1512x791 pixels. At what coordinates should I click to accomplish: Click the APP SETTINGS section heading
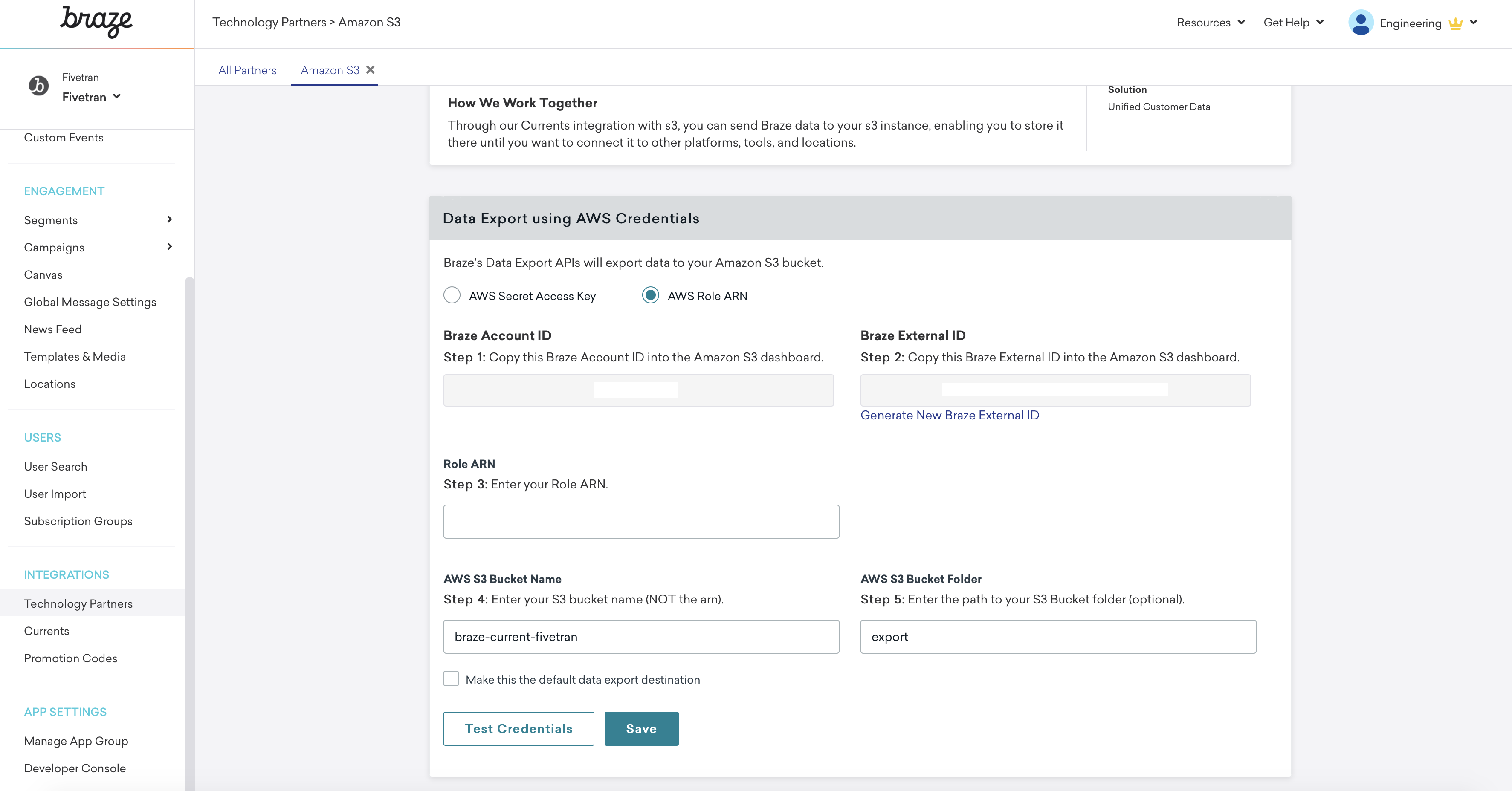[x=65, y=713]
